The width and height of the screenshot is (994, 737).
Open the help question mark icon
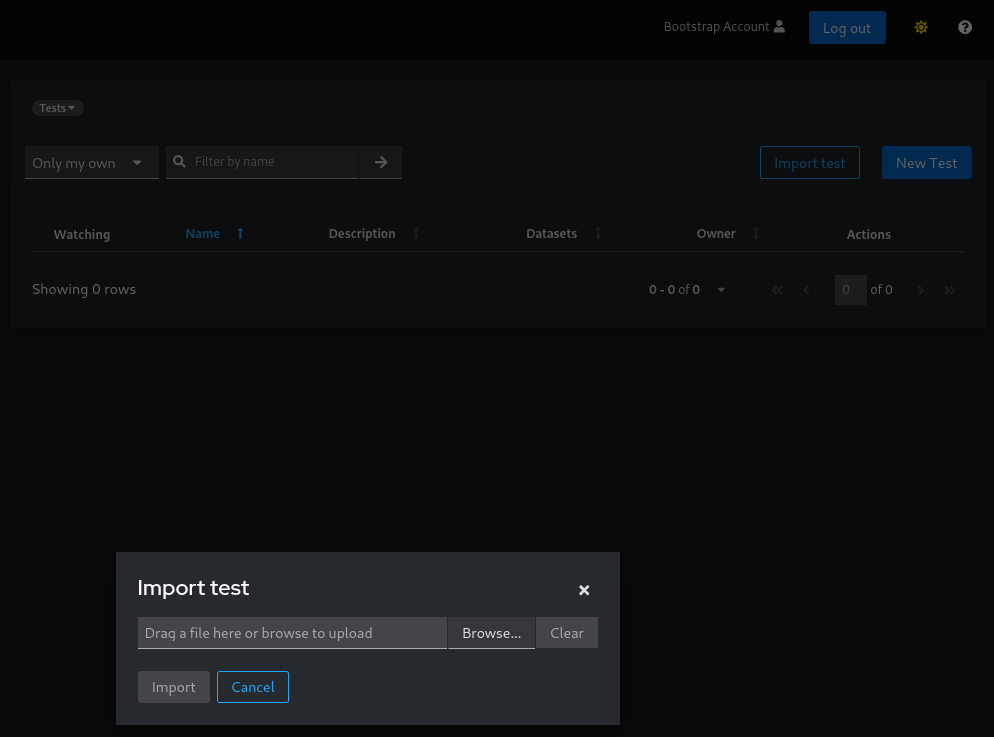tap(965, 27)
